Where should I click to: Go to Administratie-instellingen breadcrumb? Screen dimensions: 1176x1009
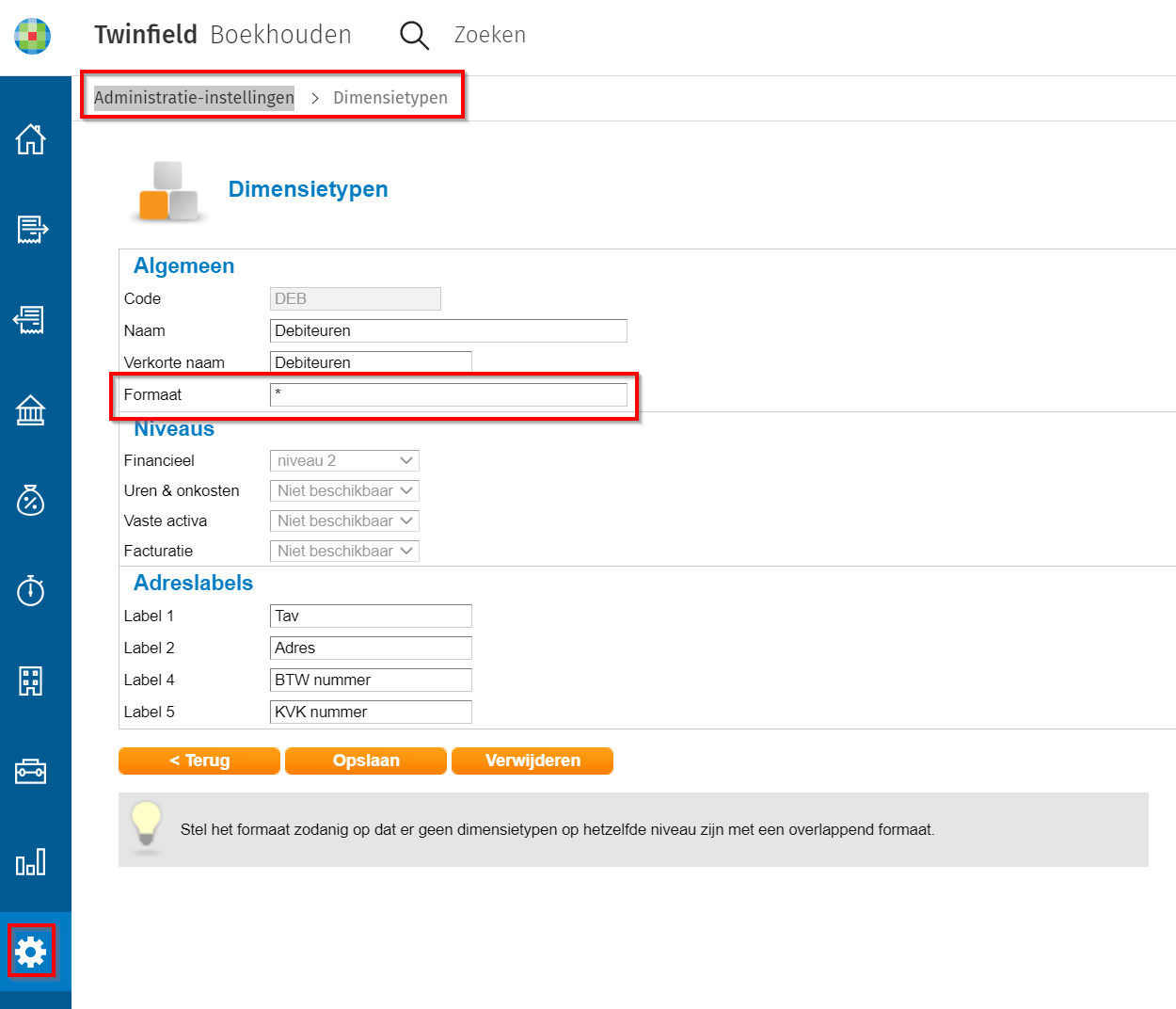click(194, 98)
